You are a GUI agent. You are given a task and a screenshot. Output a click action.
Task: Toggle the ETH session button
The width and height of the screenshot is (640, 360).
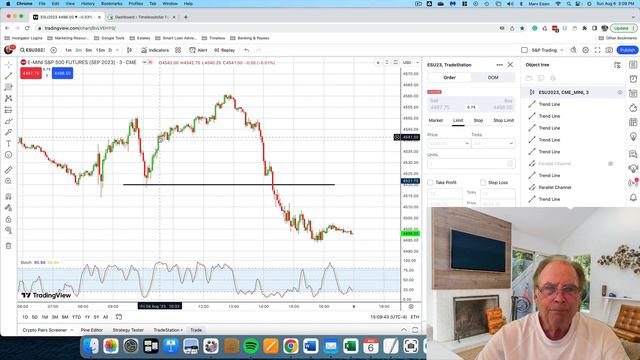pyautogui.click(x=415, y=317)
